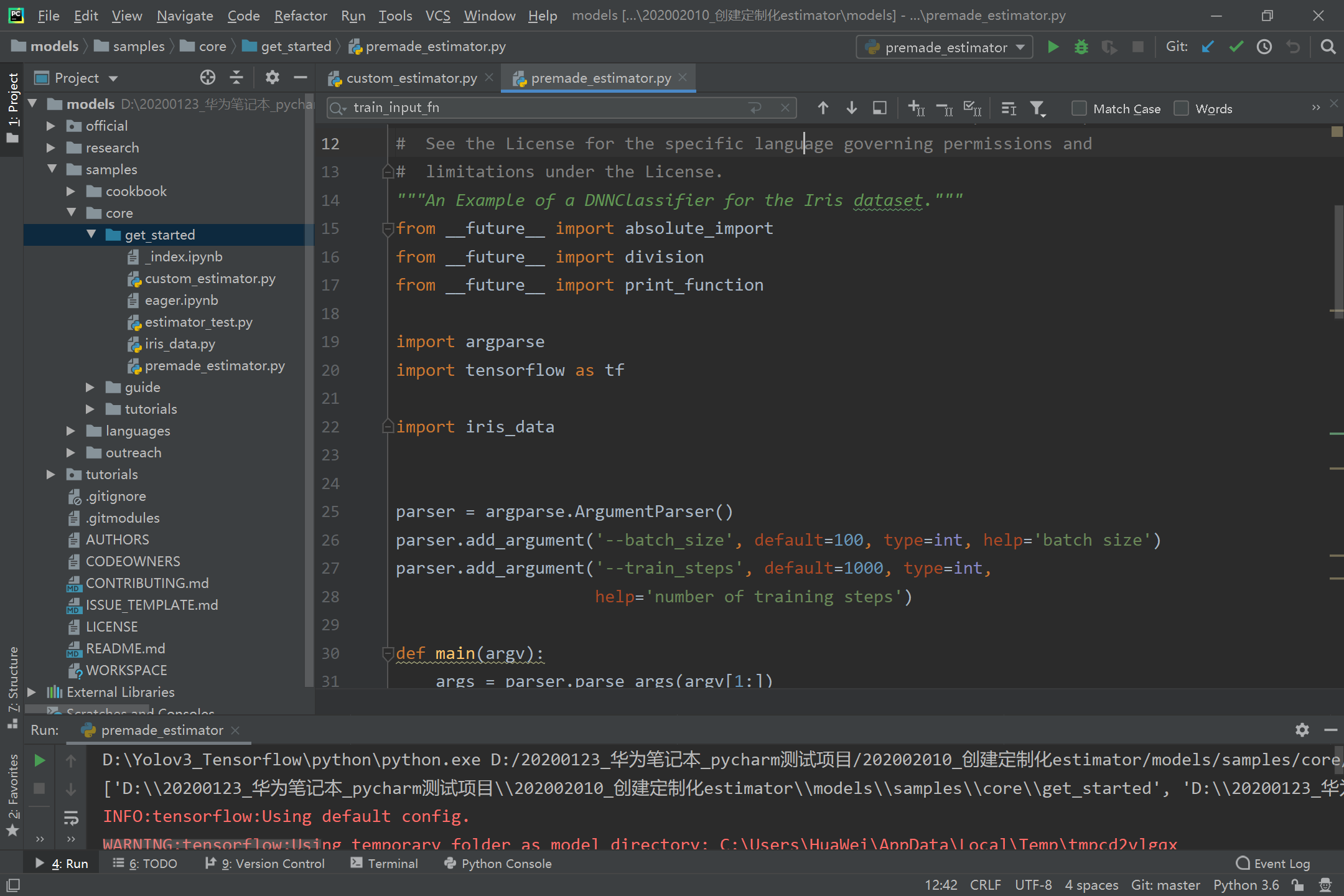
Task: Open Project view settings gear icon
Action: point(273,77)
